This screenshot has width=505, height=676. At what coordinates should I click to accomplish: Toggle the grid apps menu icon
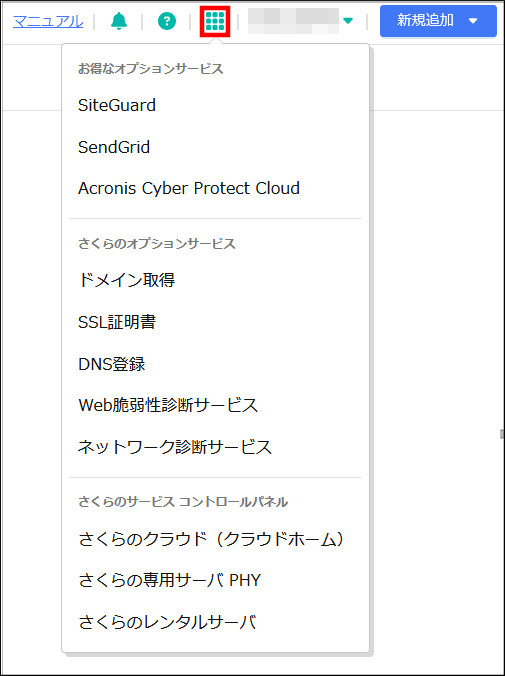coord(215,21)
